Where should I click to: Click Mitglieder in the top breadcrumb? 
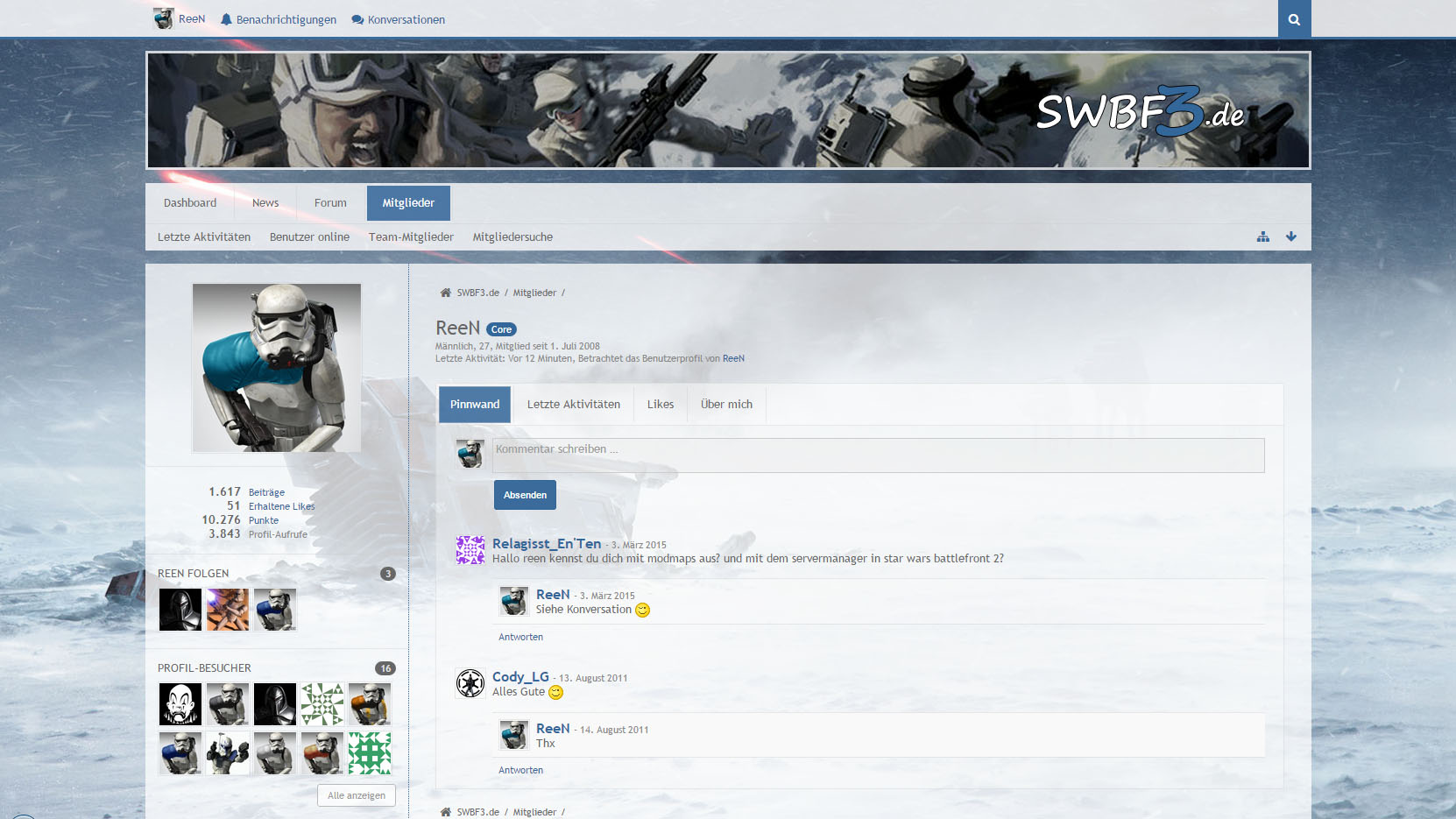534,293
